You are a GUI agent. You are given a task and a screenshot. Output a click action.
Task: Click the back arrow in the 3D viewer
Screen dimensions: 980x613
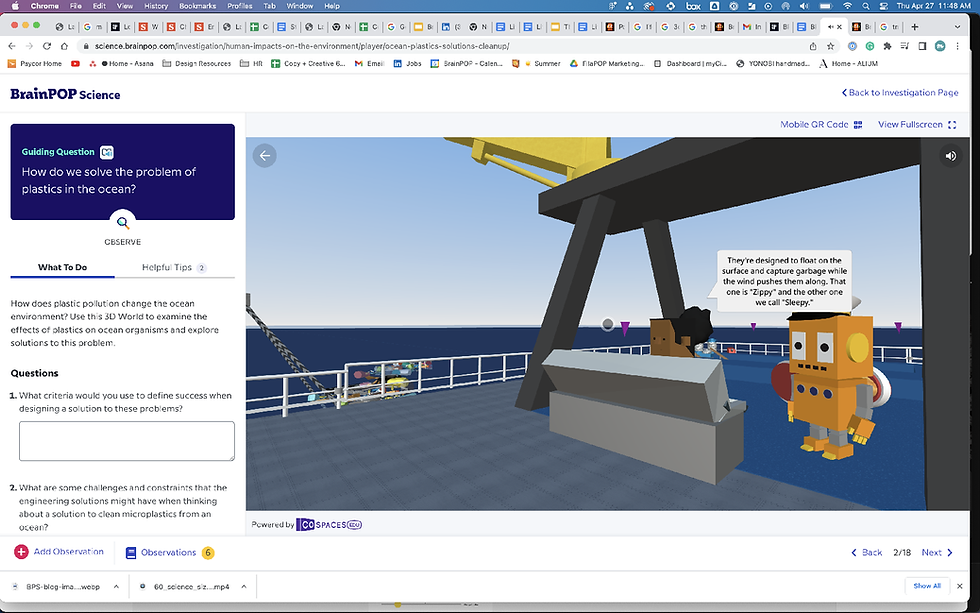264,156
